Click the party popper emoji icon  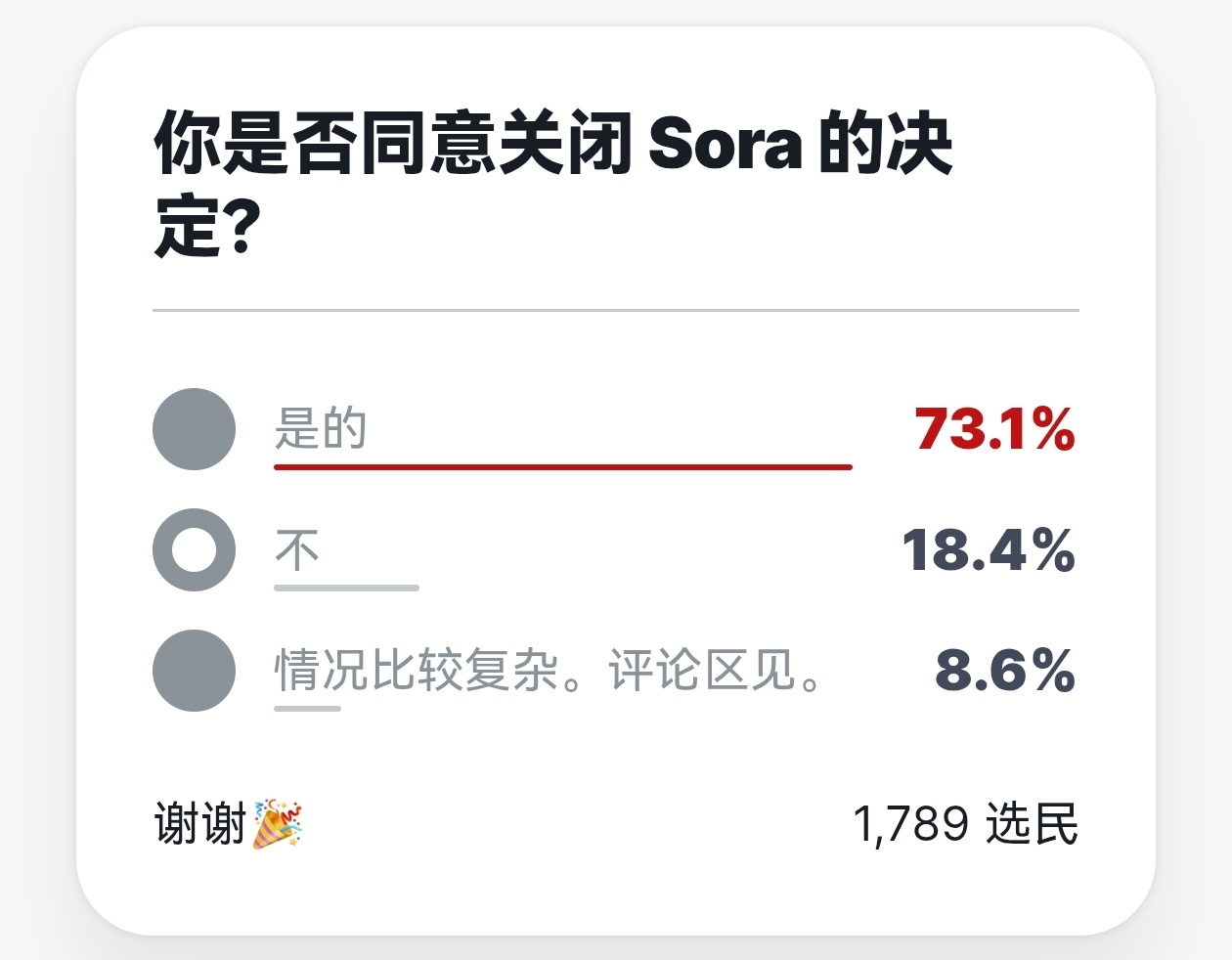pyautogui.click(x=278, y=823)
